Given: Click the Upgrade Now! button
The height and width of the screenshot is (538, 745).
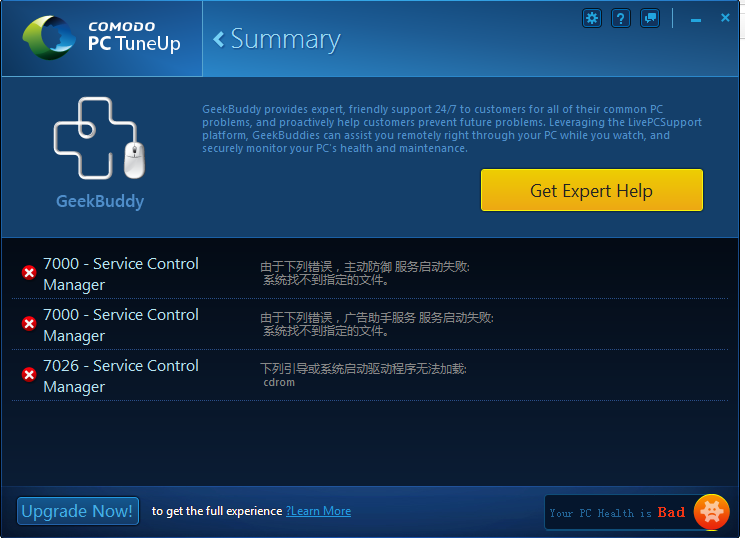Looking at the screenshot, I should coord(78,511).
